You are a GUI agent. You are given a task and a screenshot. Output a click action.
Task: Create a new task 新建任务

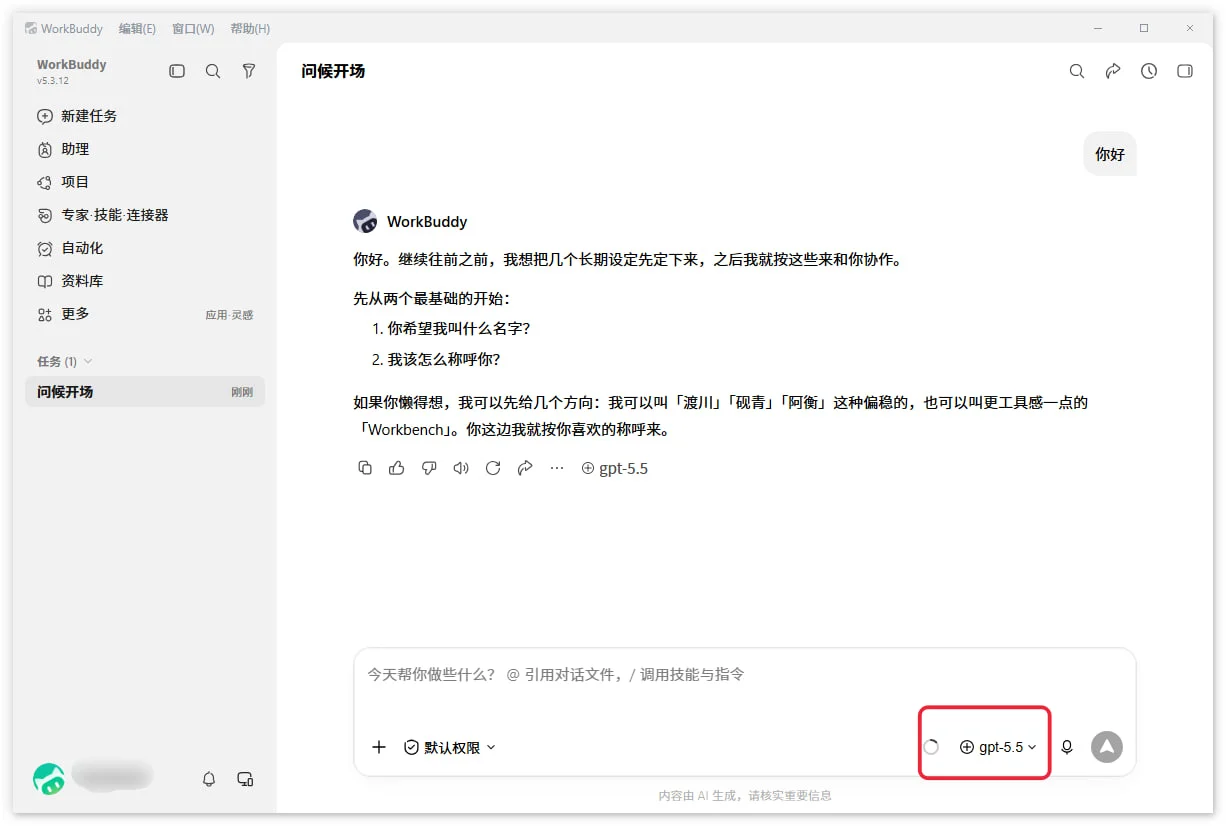click(x=145, y=116)
